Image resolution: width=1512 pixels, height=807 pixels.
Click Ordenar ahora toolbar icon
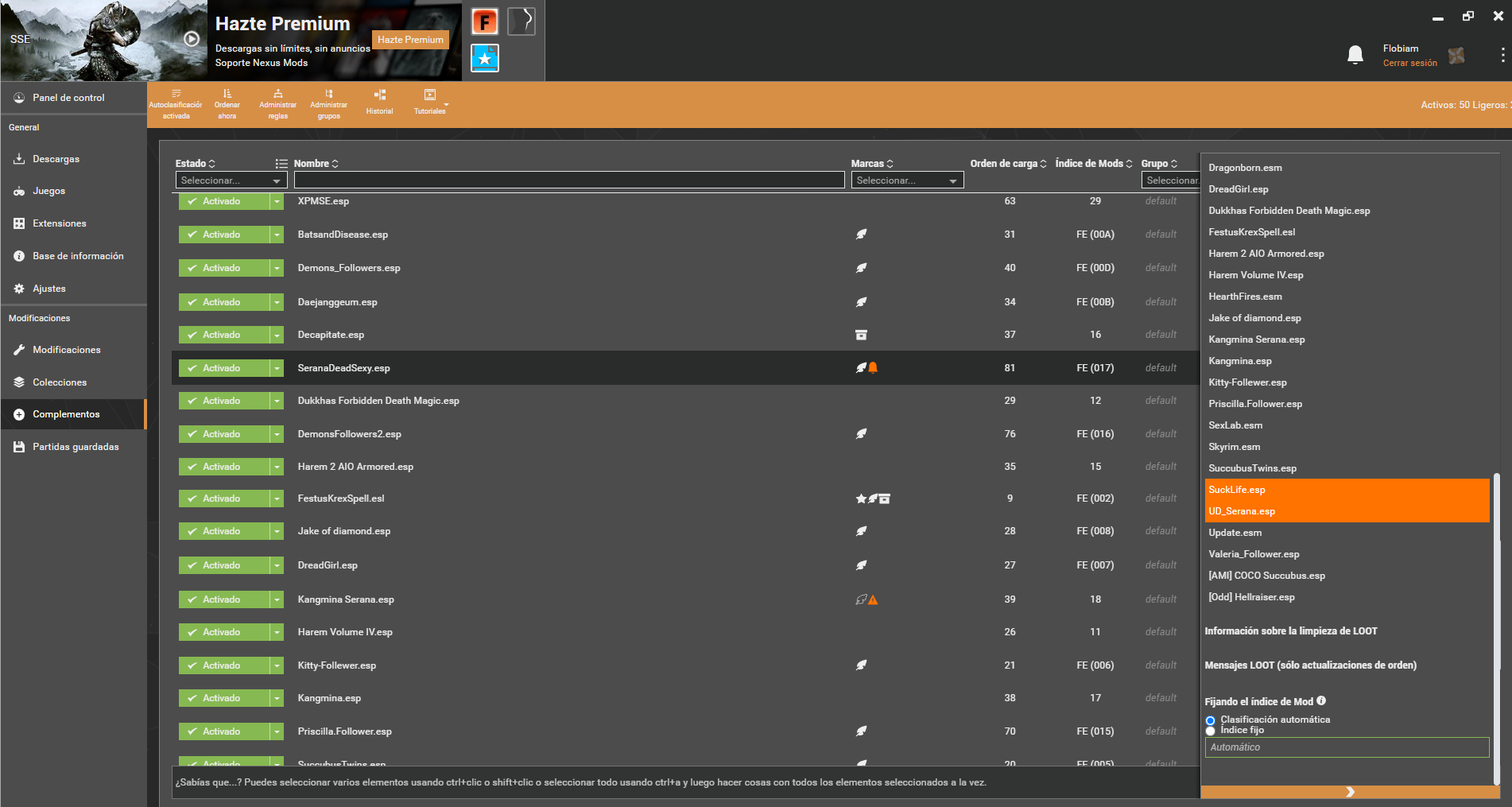click(227, 104)
